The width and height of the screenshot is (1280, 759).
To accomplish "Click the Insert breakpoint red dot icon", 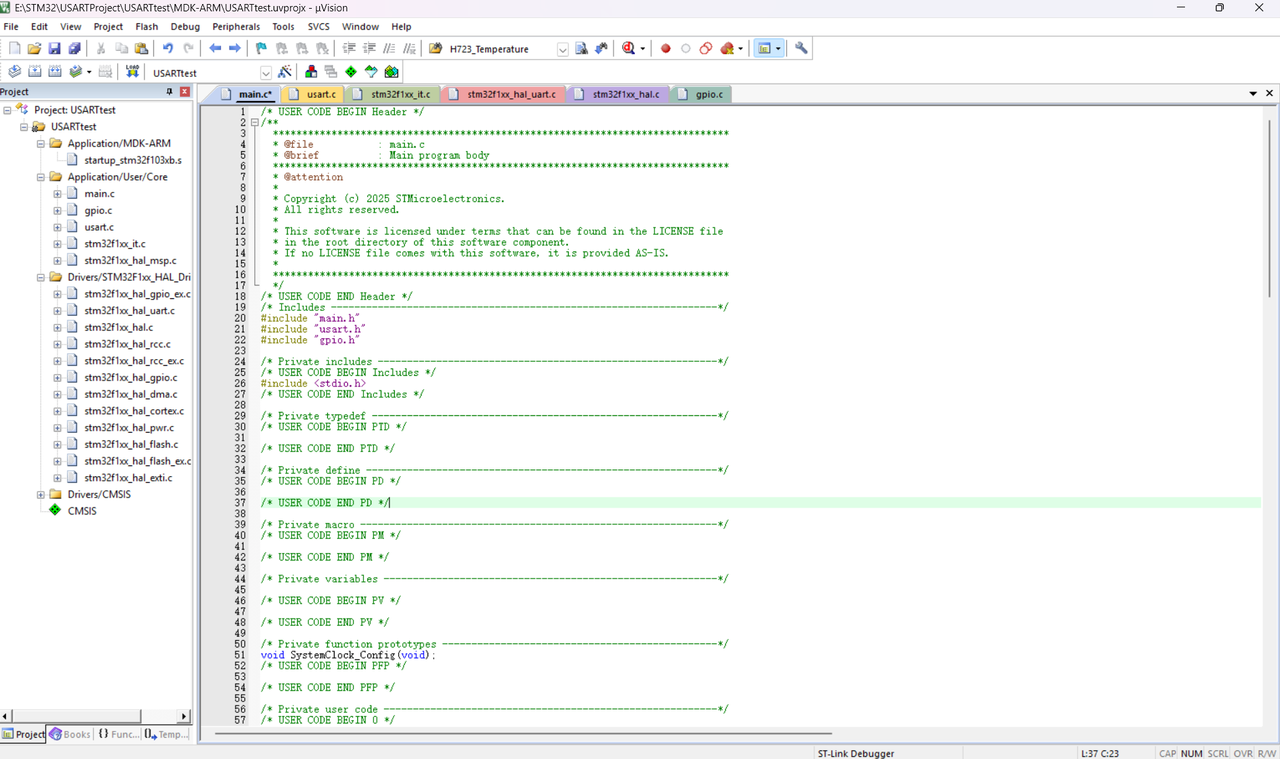I will pos(665,48).
